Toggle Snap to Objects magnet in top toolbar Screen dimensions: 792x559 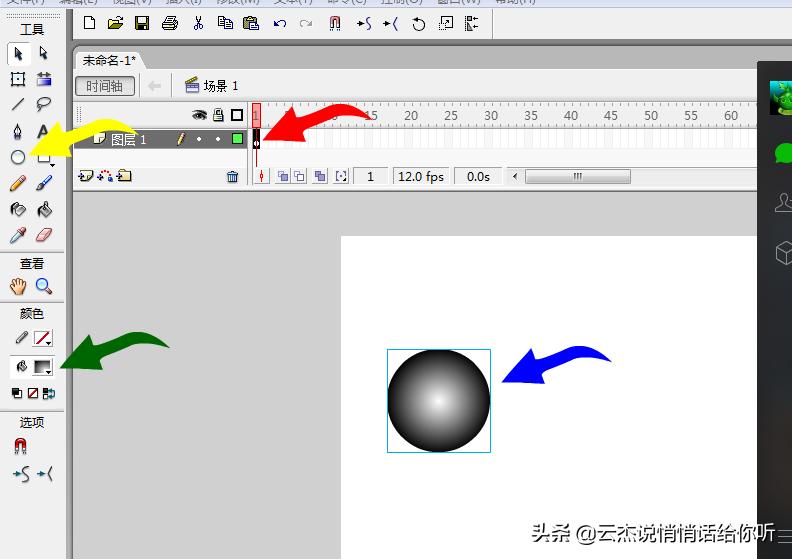pyautogui.click(x=335, y=23)
